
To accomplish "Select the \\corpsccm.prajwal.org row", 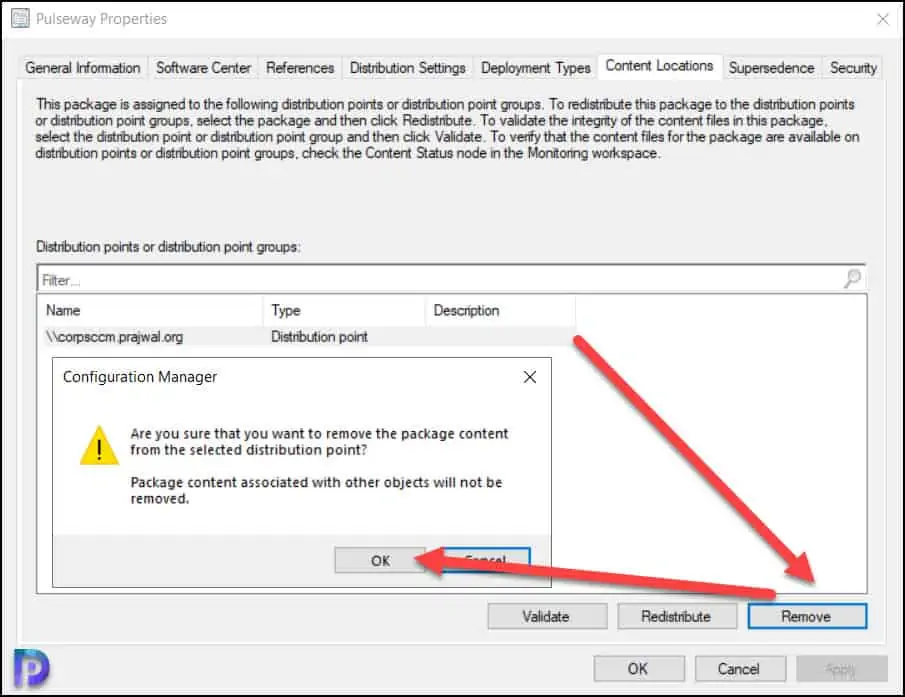I will (x=306, y=336).
